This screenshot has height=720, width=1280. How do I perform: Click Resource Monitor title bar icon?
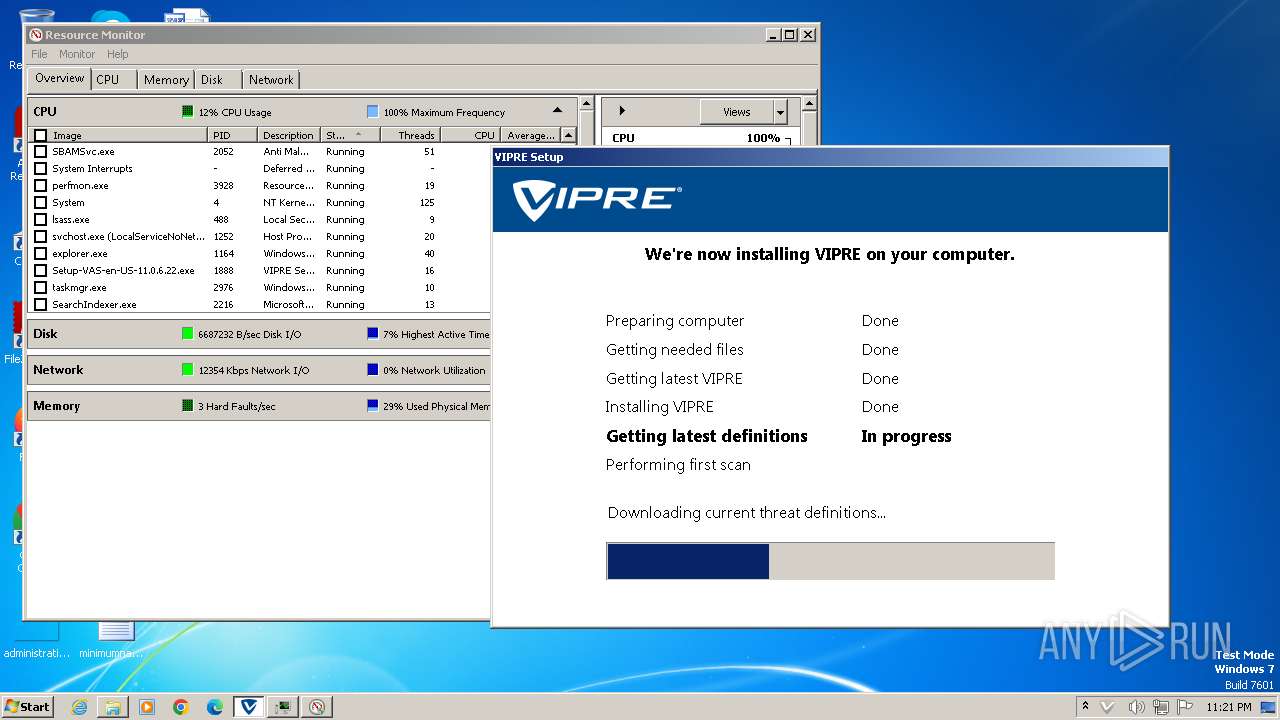[x=36, y=35]
